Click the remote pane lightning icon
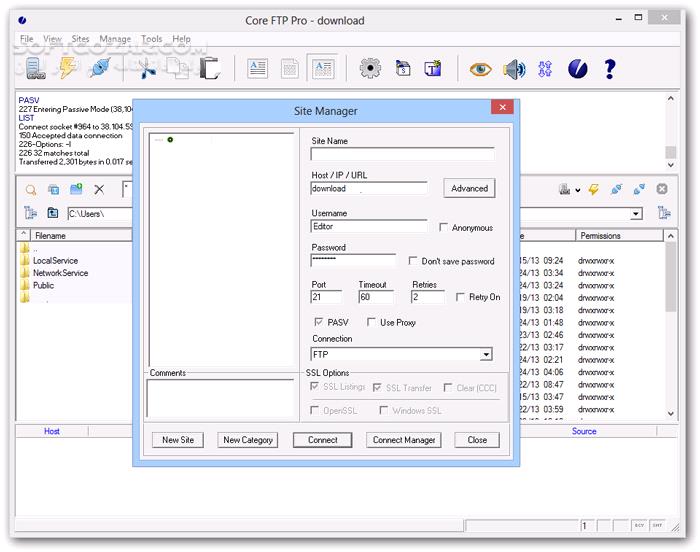 point(593,189)
